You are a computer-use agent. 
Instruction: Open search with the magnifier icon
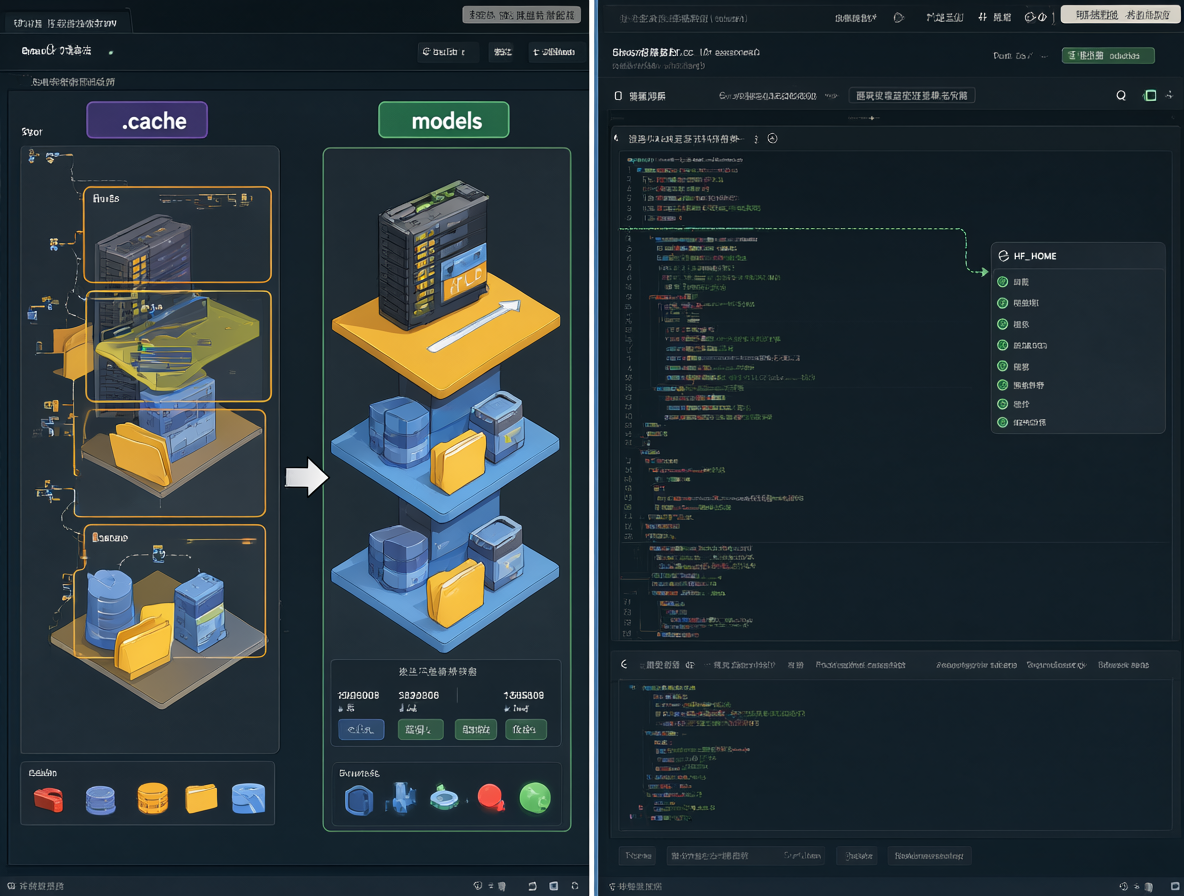(1121, 96)
